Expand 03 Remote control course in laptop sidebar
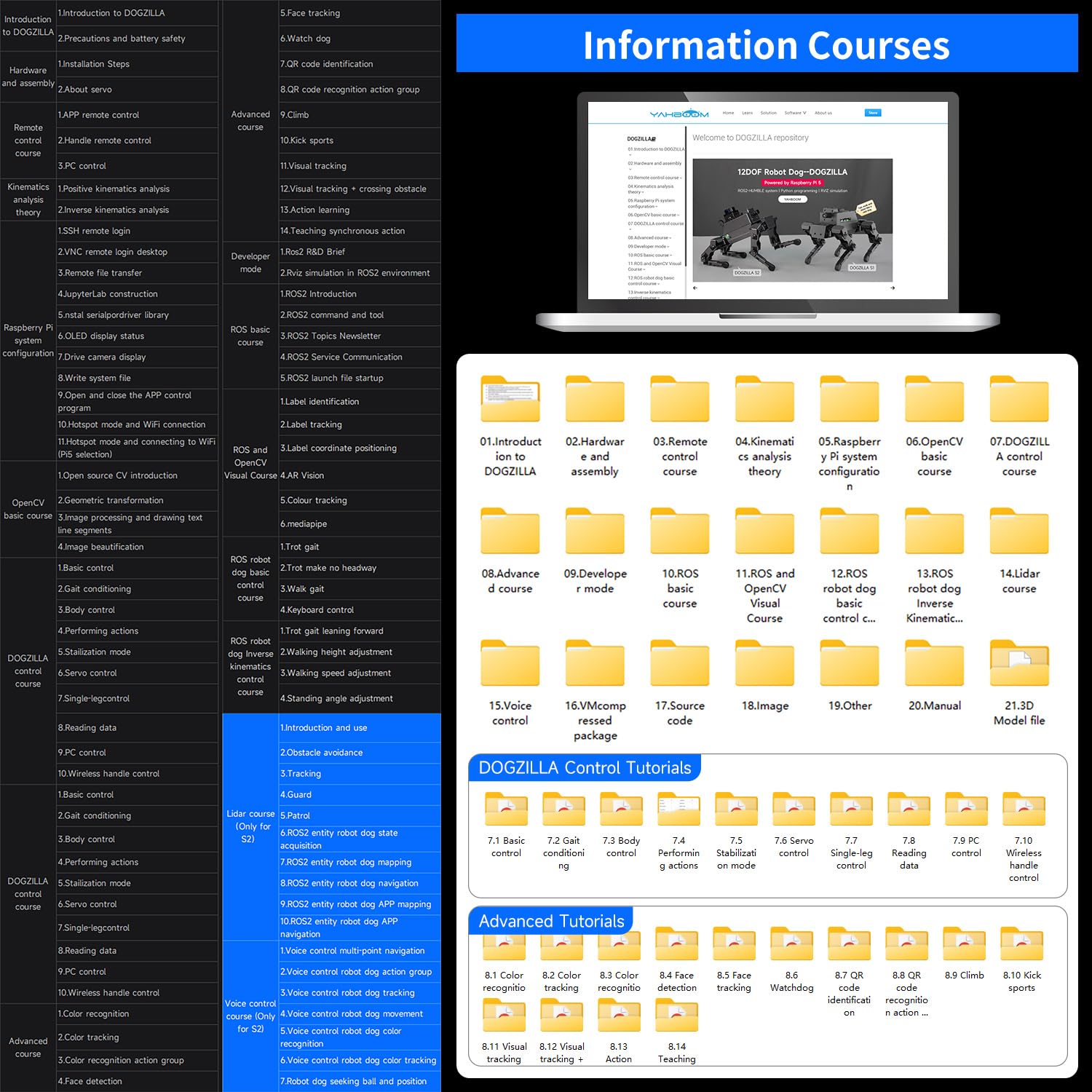Viewport: 1092px width, 1092px height. (654, 178)
